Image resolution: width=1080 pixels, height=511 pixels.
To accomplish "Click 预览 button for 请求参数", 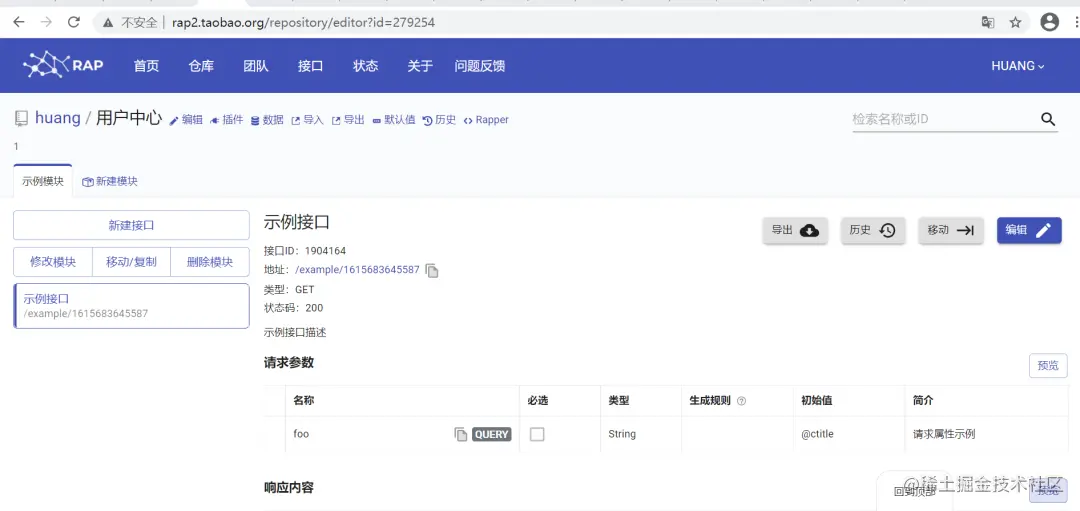I will click(x=1048, y=366).
